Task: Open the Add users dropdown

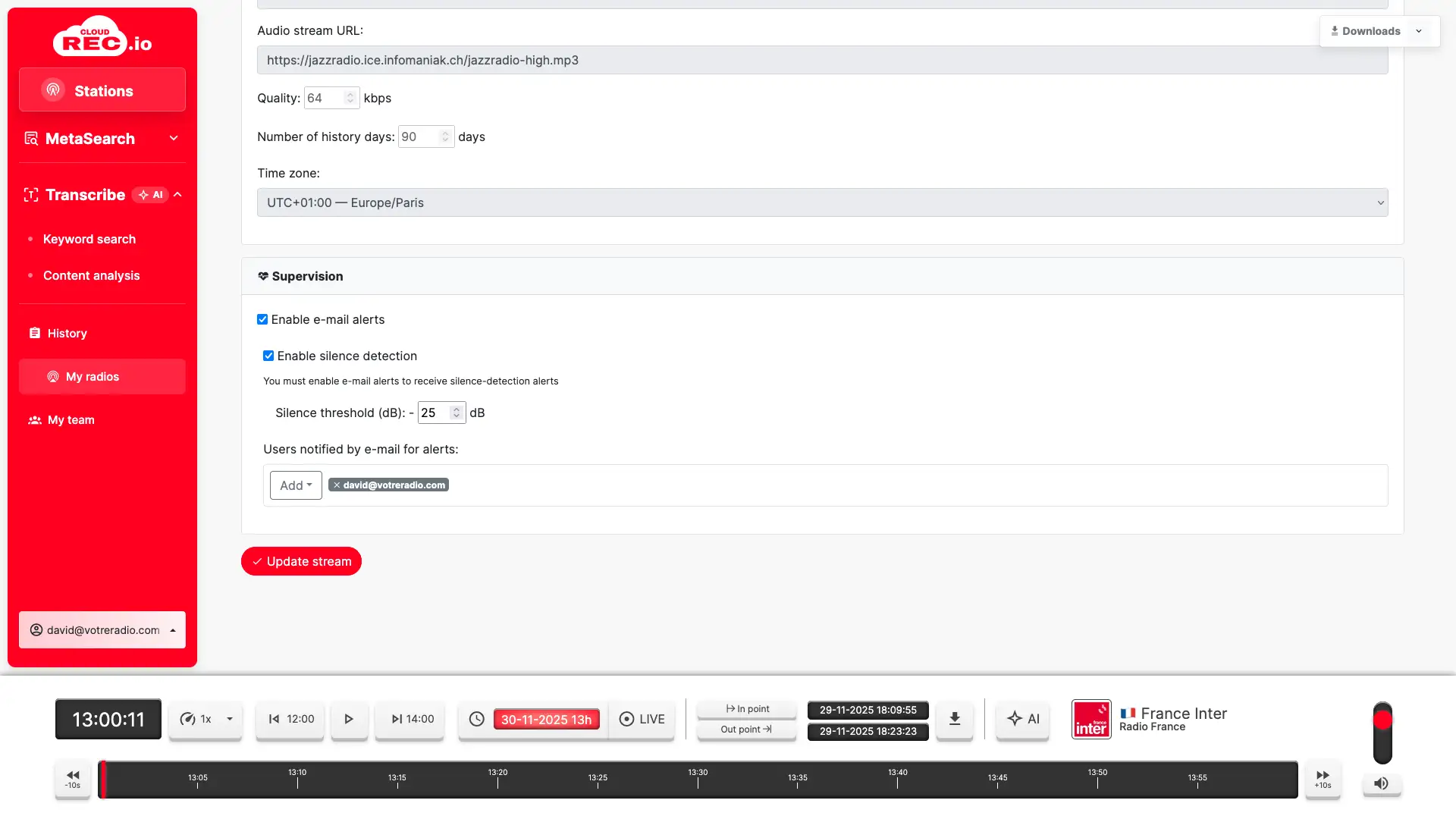Action: click(296, 485)
